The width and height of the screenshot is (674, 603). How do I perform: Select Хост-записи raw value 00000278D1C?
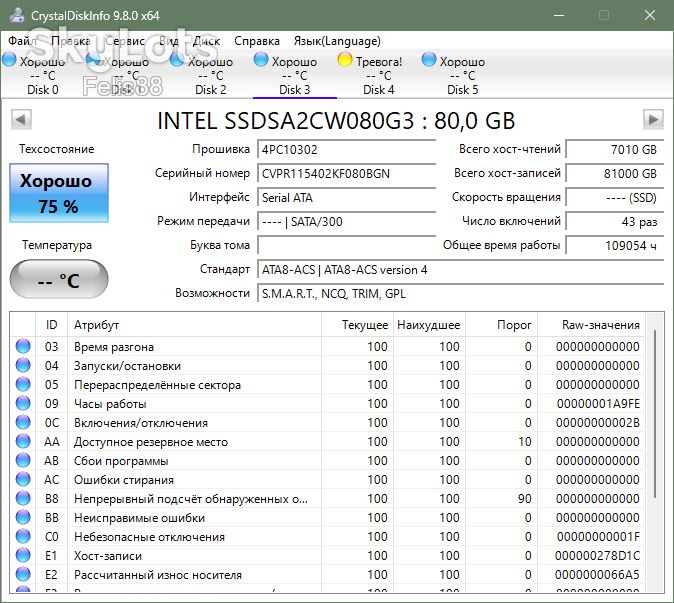(x=597, y=556)
